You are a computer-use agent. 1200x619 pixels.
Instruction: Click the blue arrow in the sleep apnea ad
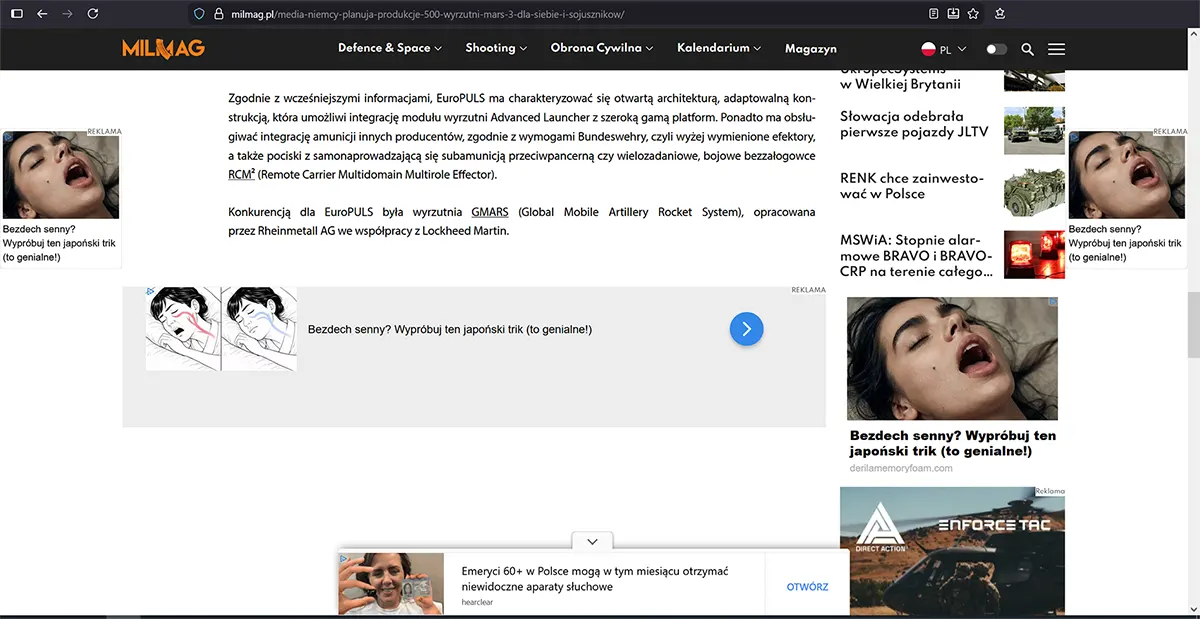pos(746,328)
